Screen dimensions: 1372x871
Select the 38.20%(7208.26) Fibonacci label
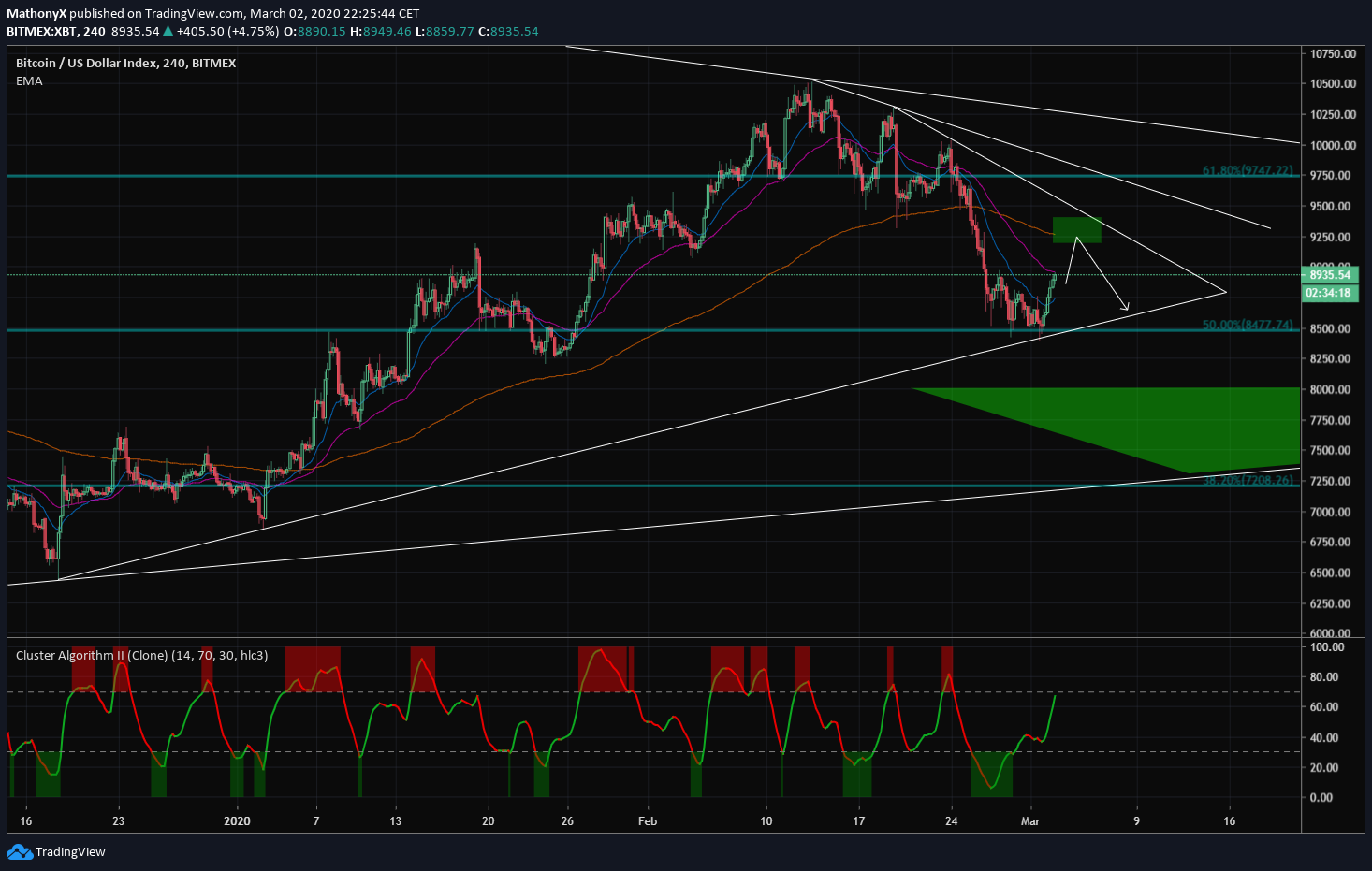[1248, 480]
